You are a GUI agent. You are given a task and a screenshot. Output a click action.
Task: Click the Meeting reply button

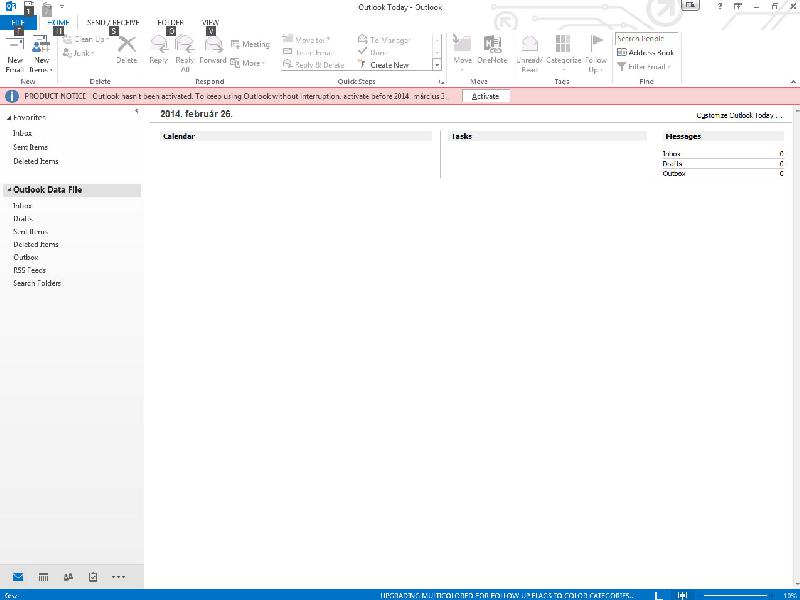click(250, 44)
